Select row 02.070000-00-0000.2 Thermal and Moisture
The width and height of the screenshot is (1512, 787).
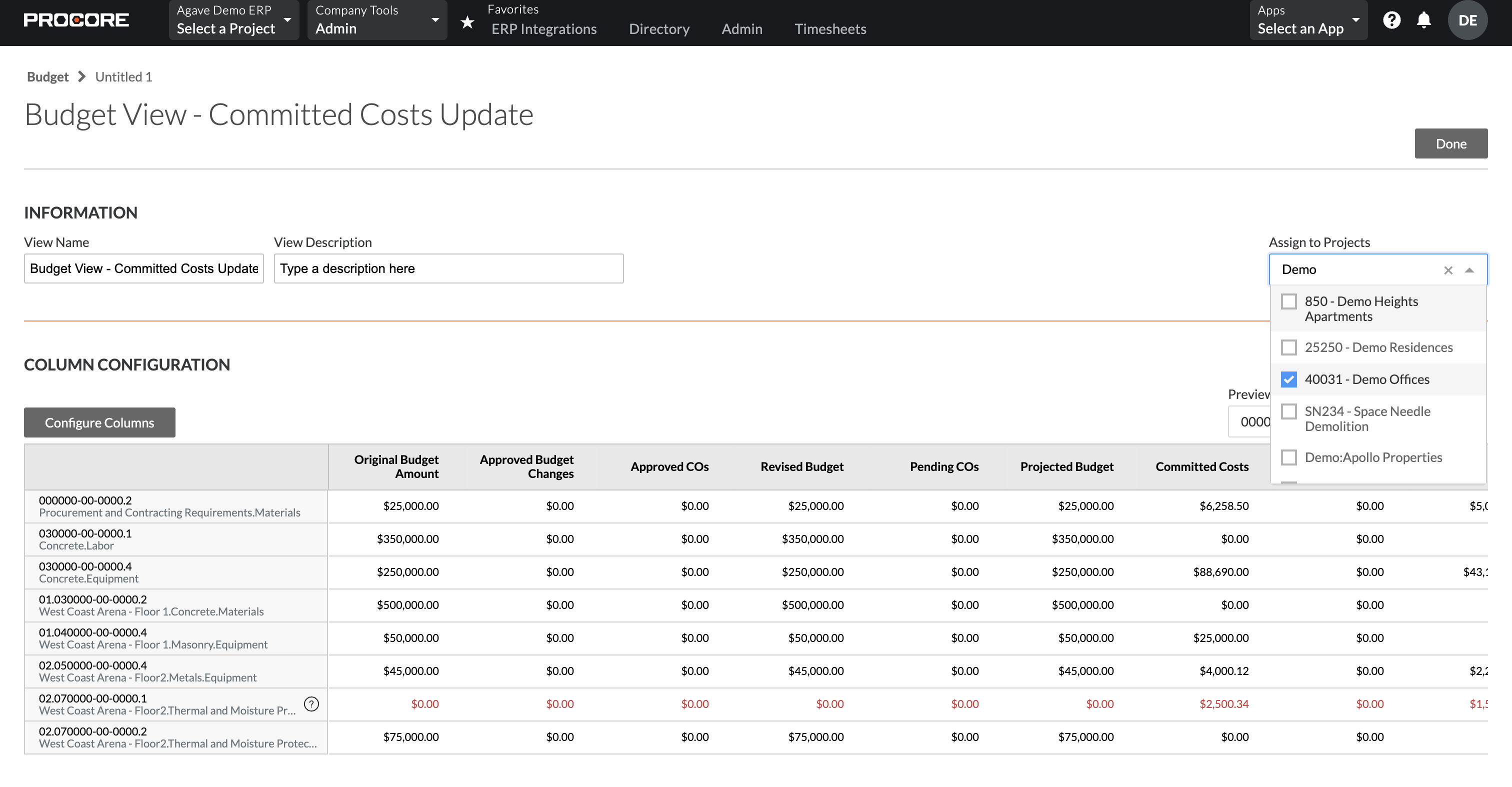click(x=175, y=737)
